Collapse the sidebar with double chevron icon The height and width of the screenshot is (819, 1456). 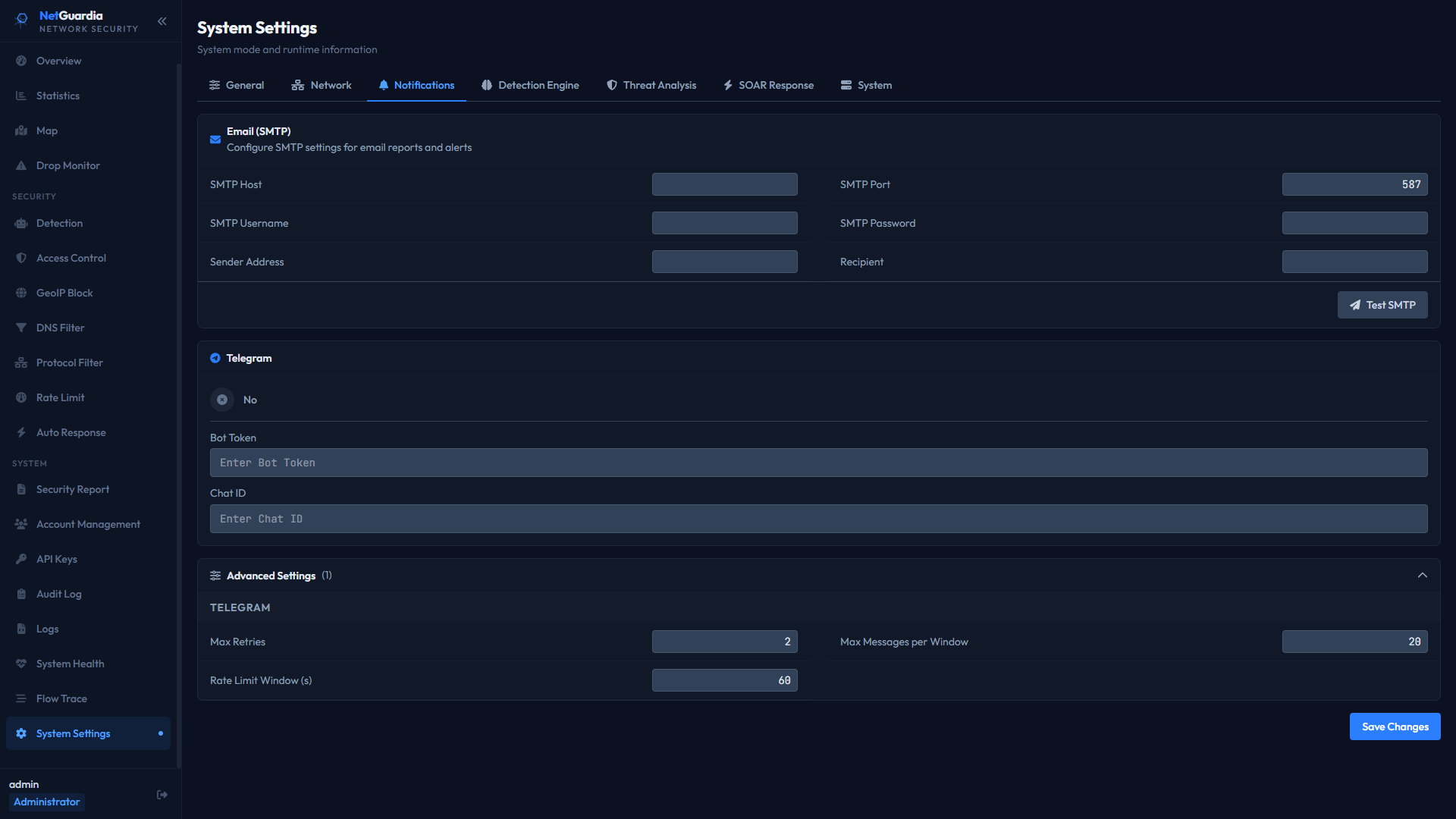pyautogui.click(x=162, y=21)
